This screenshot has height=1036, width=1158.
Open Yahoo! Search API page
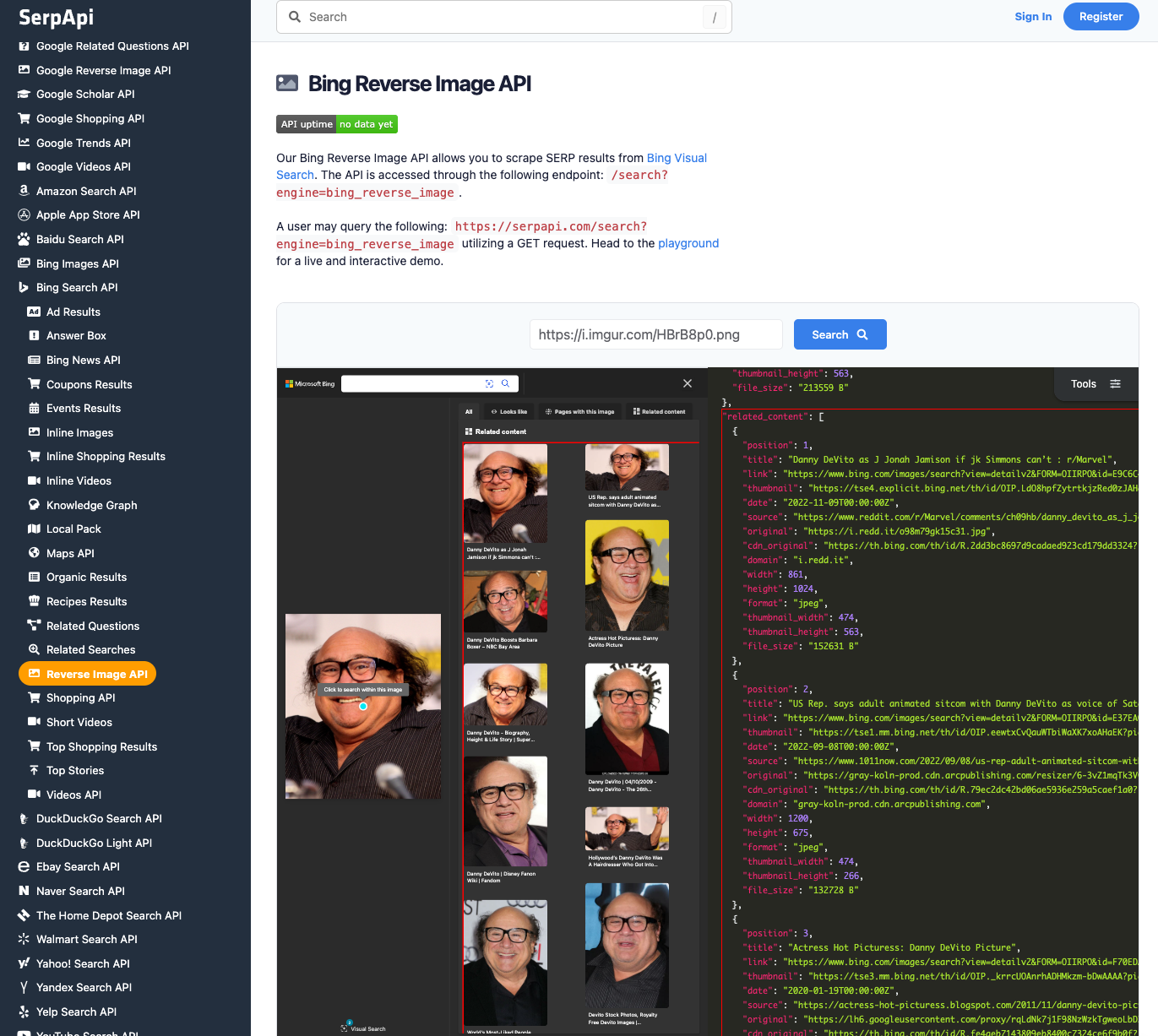click(83, 964)
